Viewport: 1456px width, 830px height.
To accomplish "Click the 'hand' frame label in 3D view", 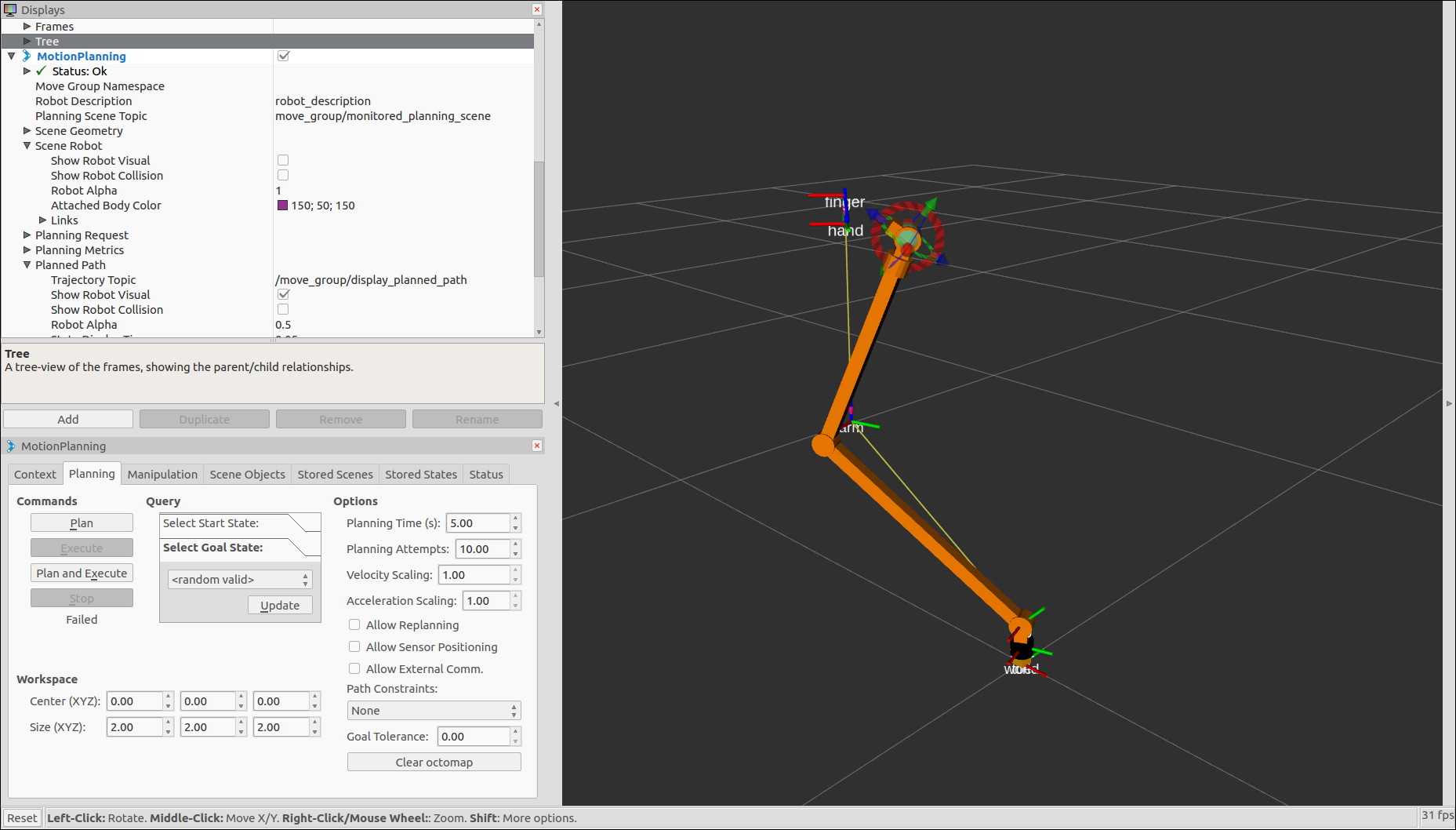I will click(845, 231).
